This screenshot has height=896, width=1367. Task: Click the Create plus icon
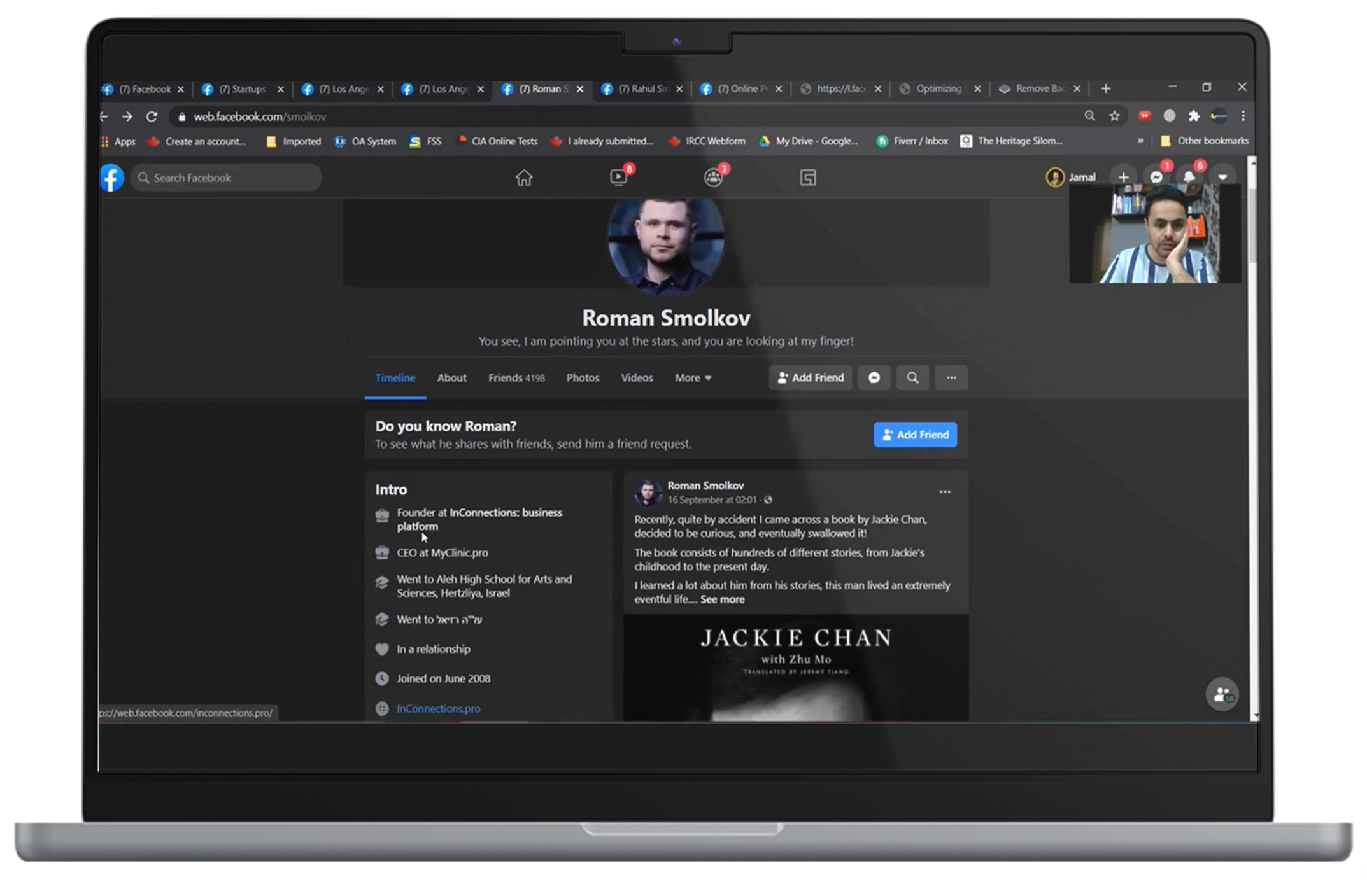1123,178
